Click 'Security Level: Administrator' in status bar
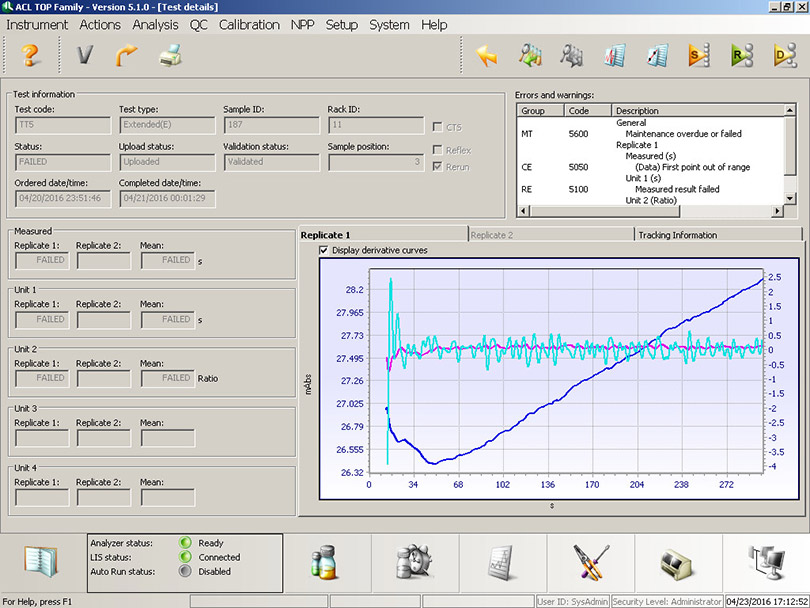810x608 pixels. click(x=666, y=601)
